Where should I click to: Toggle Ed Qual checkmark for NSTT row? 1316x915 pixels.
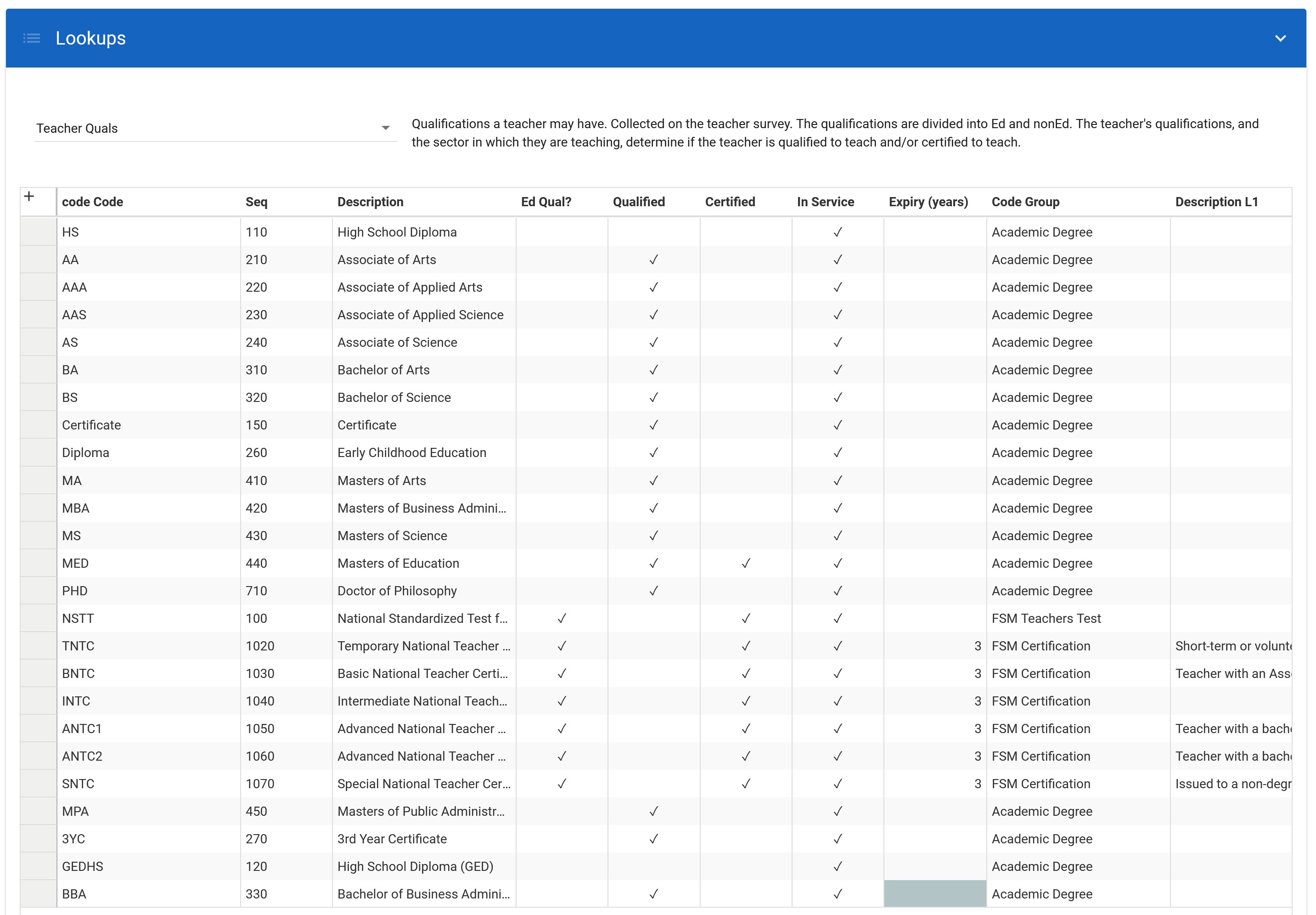(x=562, y=618)
